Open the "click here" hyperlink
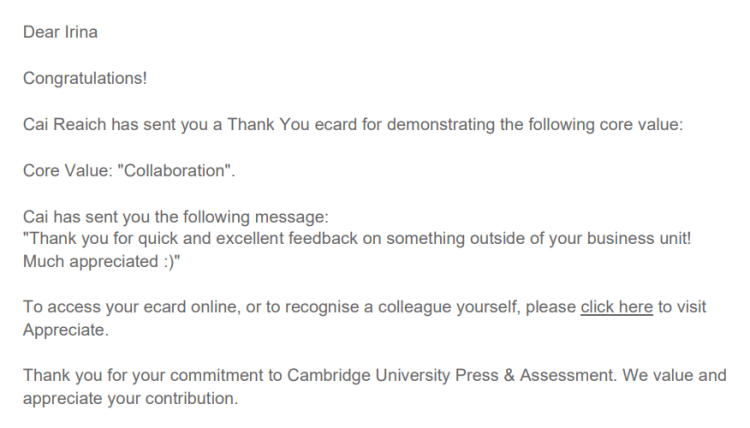This screenshot has height=428, width=750. (x=616, y=307)
